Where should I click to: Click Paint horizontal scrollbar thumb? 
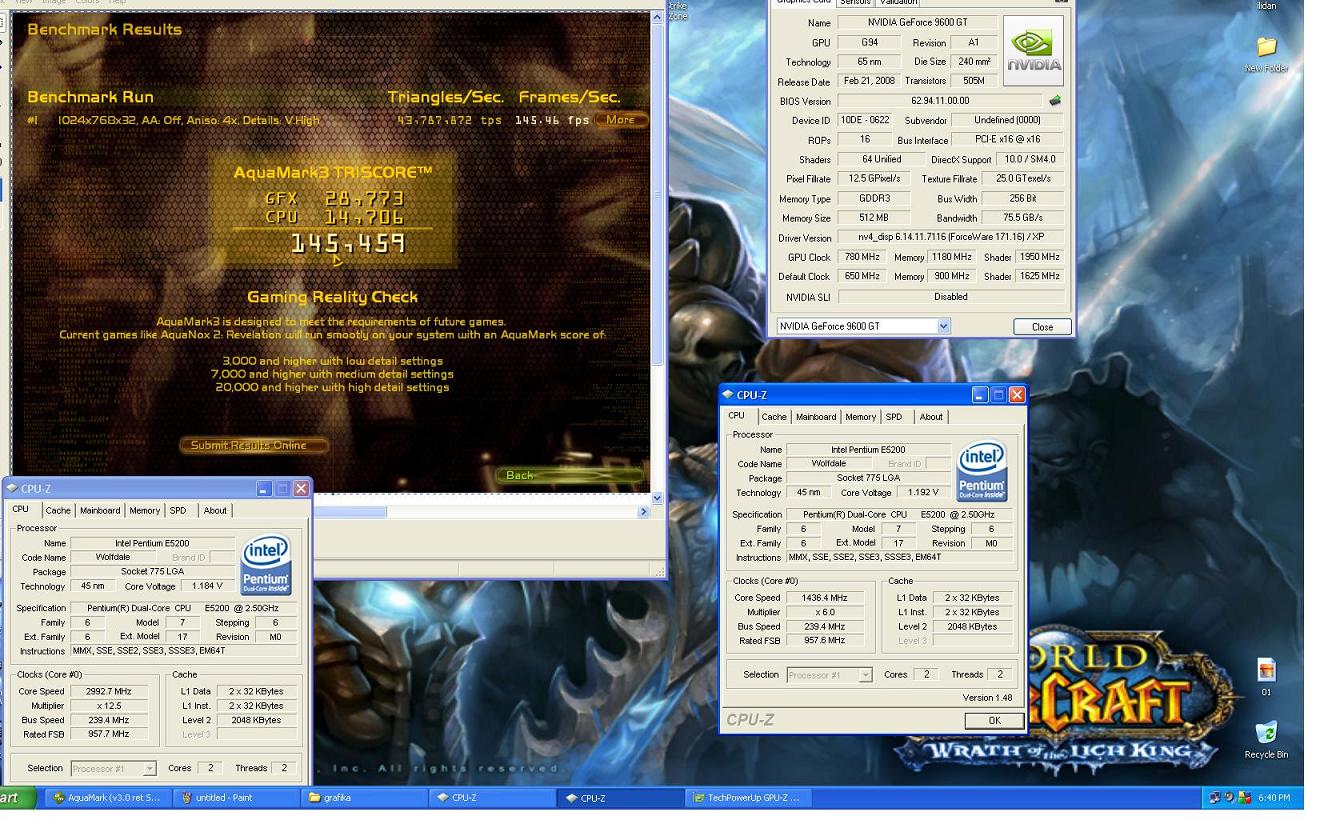click(351, 512)
